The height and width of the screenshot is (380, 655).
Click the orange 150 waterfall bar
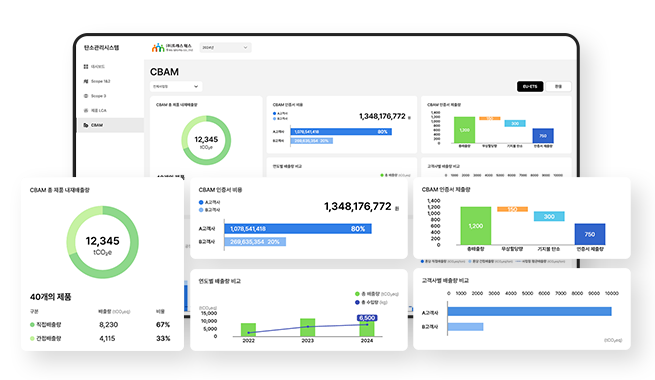pos(512,209)
